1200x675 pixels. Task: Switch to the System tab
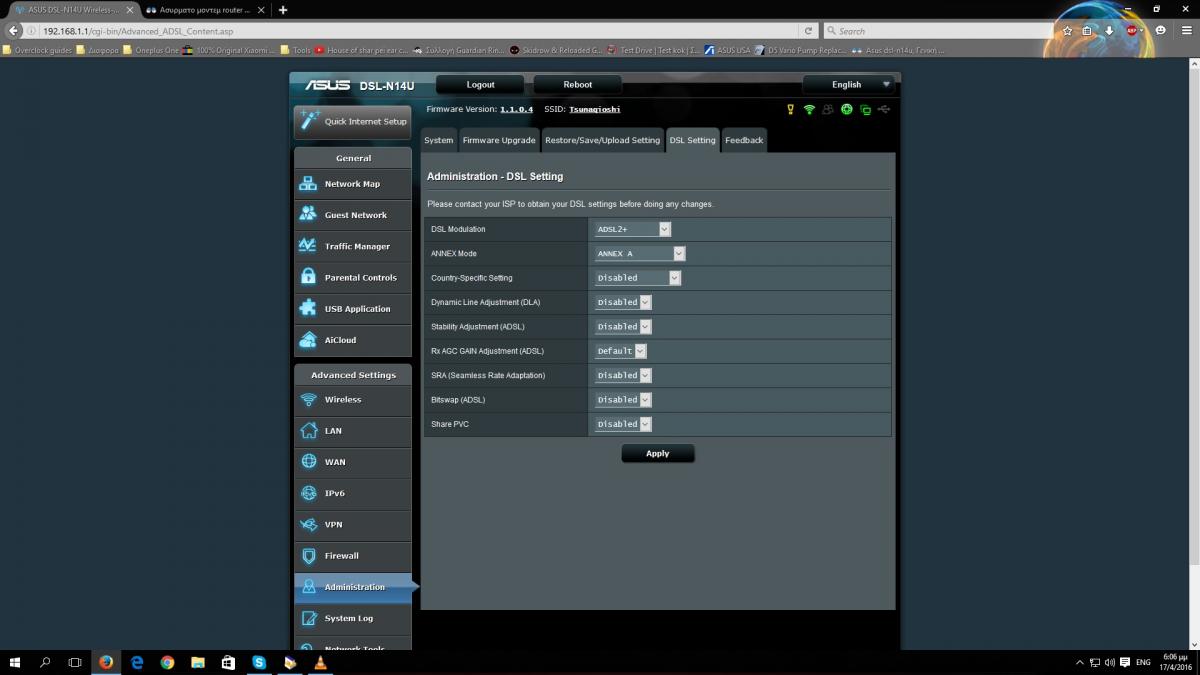tap(438, 140)
